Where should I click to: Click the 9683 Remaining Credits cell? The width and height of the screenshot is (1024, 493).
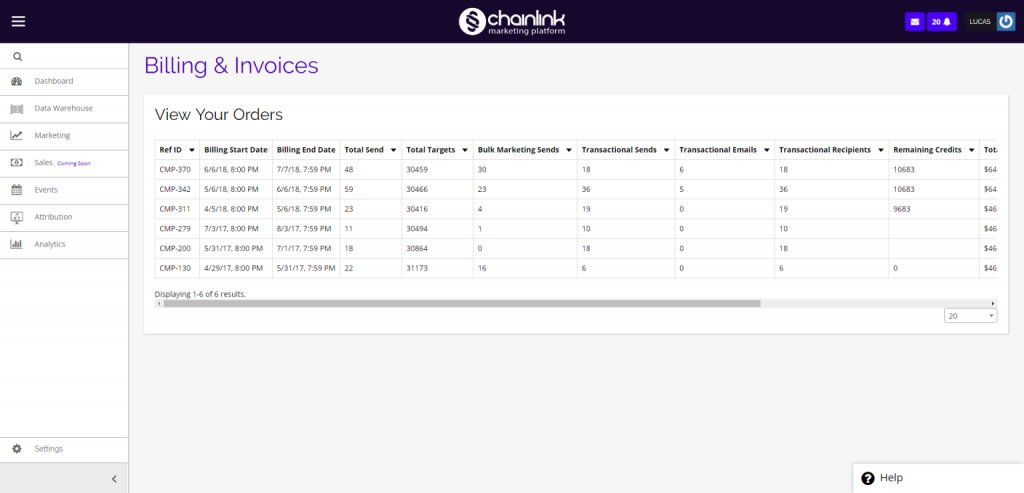tap(934, 209)
